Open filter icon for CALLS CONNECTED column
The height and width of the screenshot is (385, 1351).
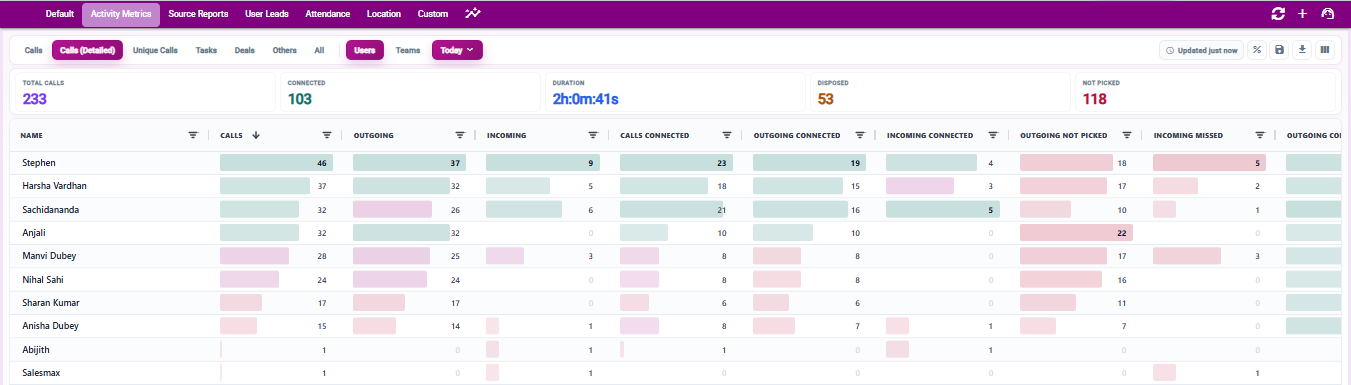(x=727, y=135)
